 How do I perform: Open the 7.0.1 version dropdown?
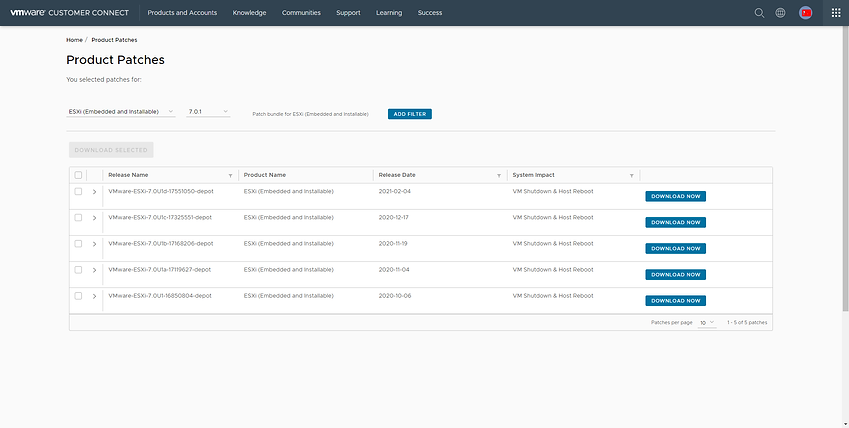click(x=208, y=112)
